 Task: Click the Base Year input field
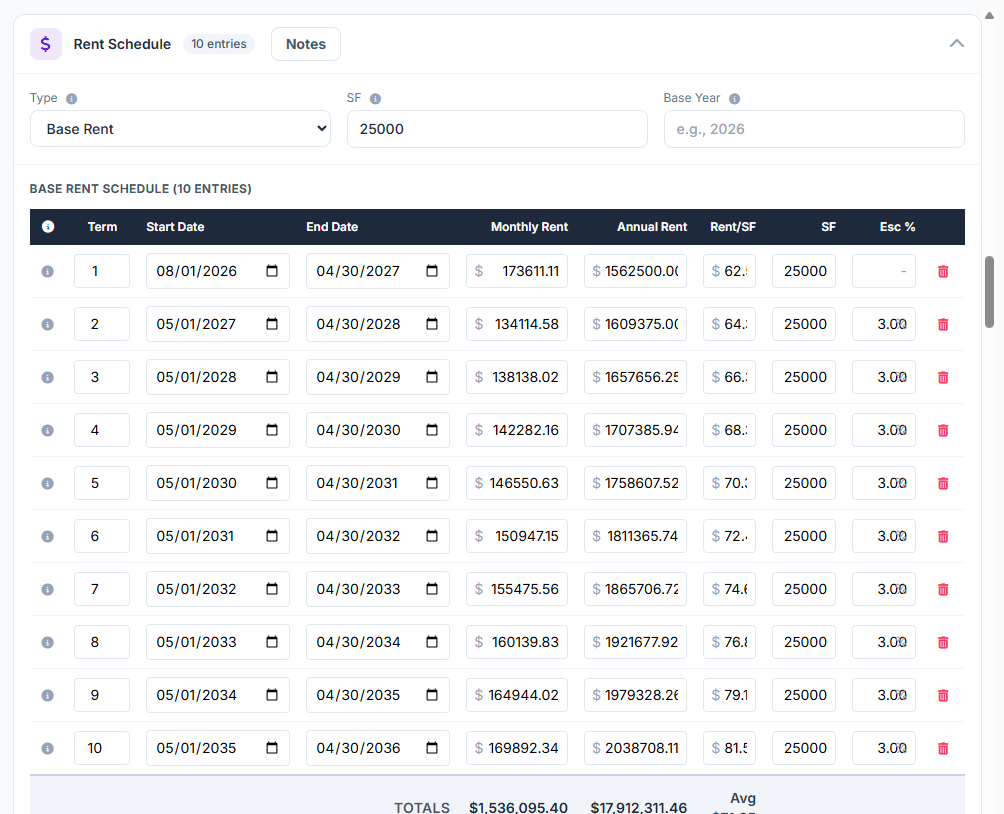point(814,129)
